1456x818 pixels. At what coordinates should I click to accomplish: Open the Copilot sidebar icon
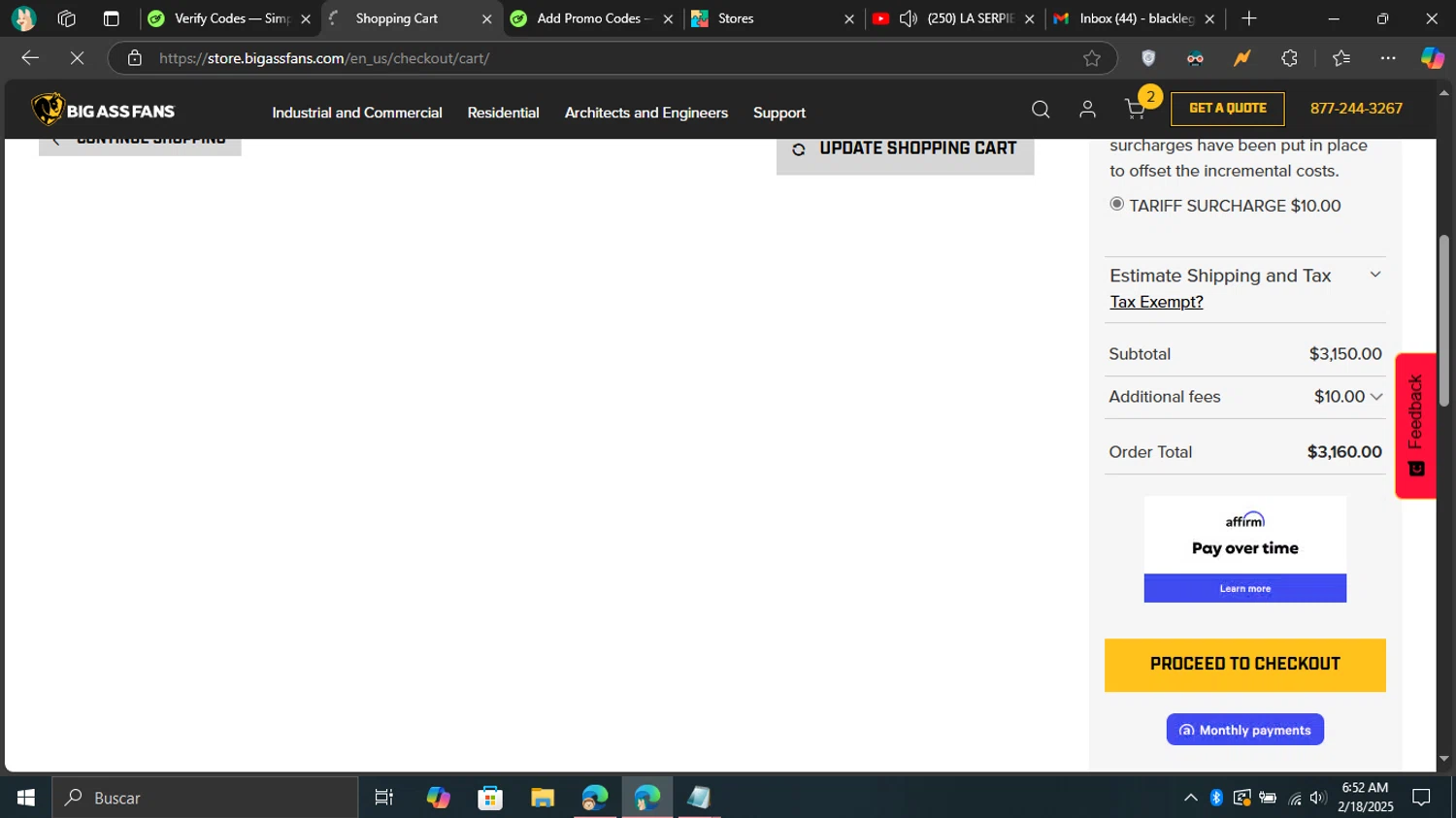pyautogui.click(x=1433, y=58)
